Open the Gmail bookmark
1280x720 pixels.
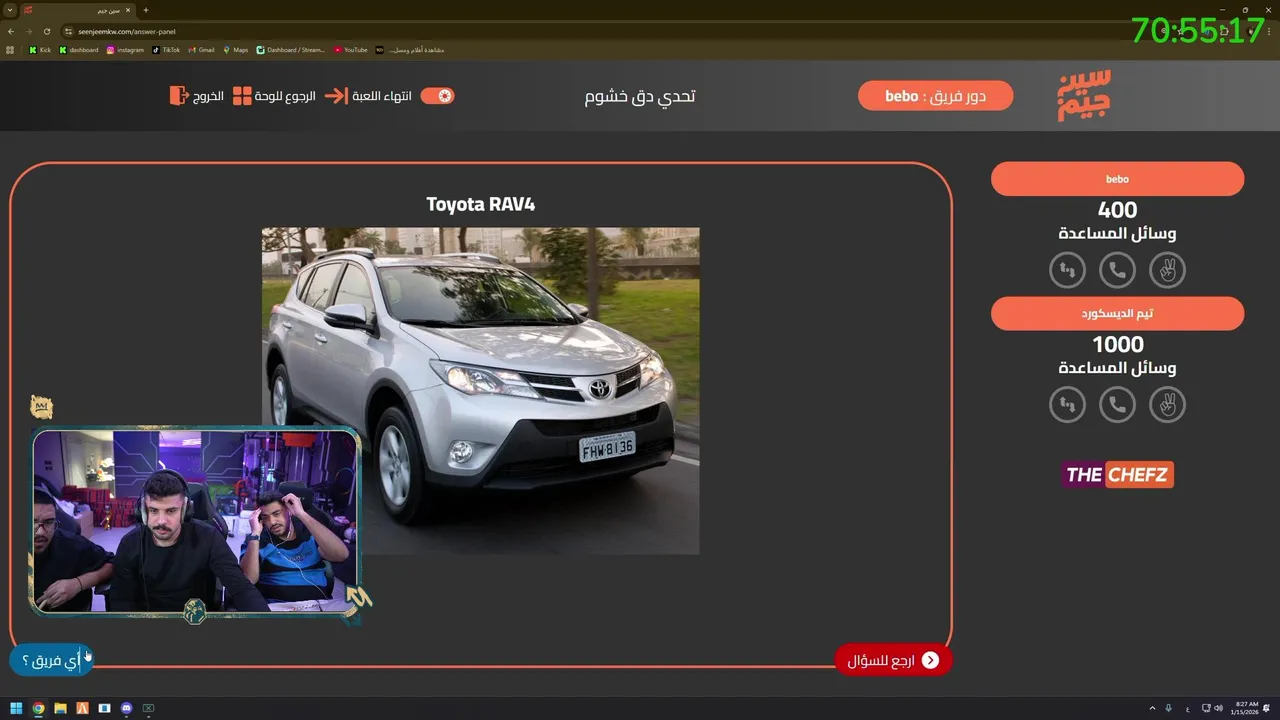tap(201, 49)
